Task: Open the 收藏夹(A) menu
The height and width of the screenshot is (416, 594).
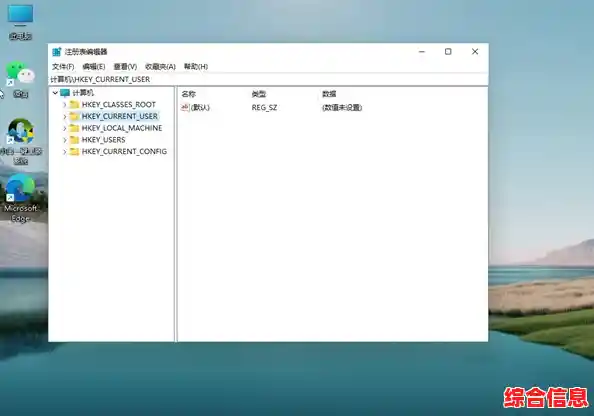Action: [160, 67]
